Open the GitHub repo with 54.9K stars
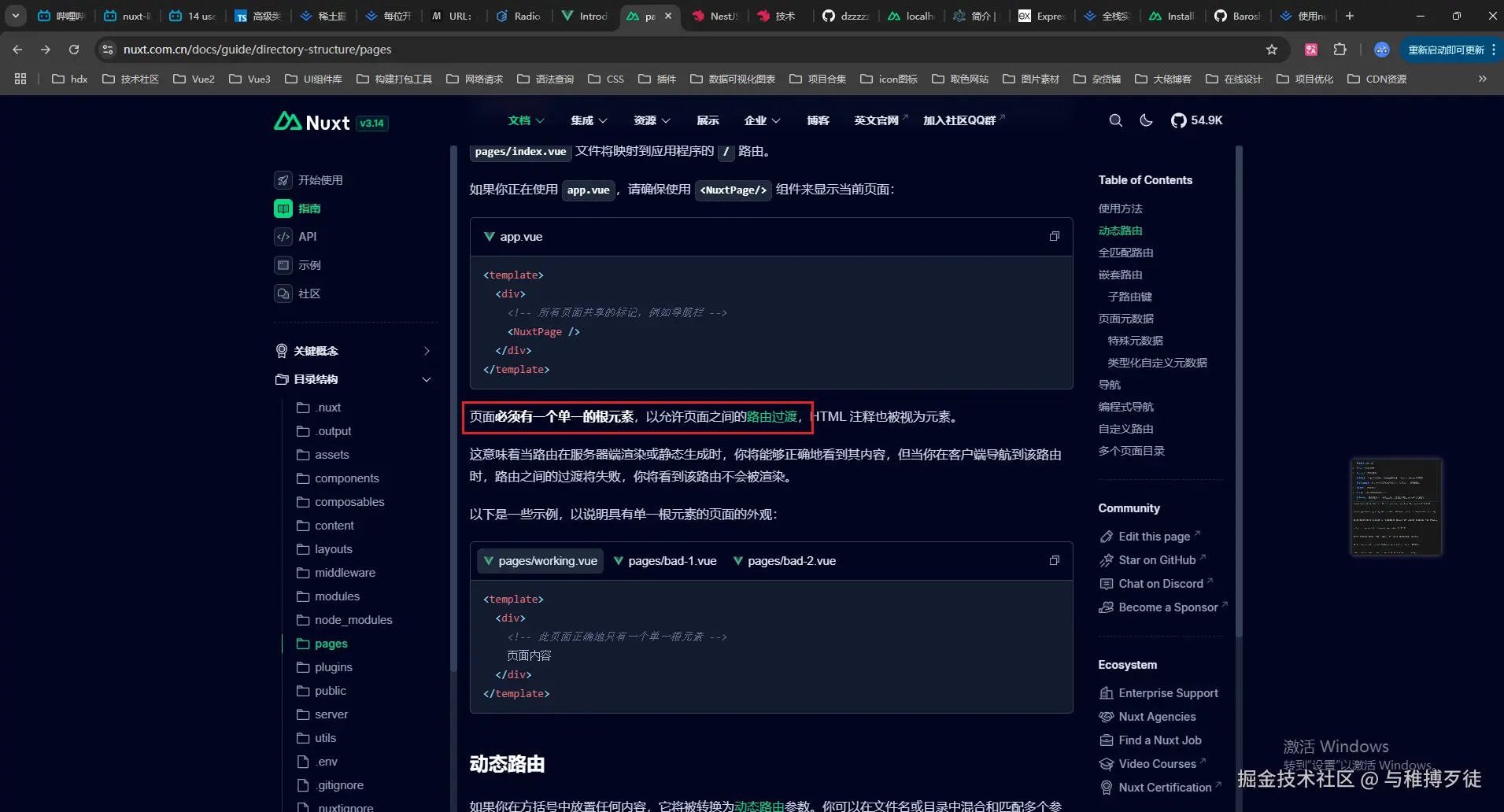The image size is (1504, 812). (1196, 120)
